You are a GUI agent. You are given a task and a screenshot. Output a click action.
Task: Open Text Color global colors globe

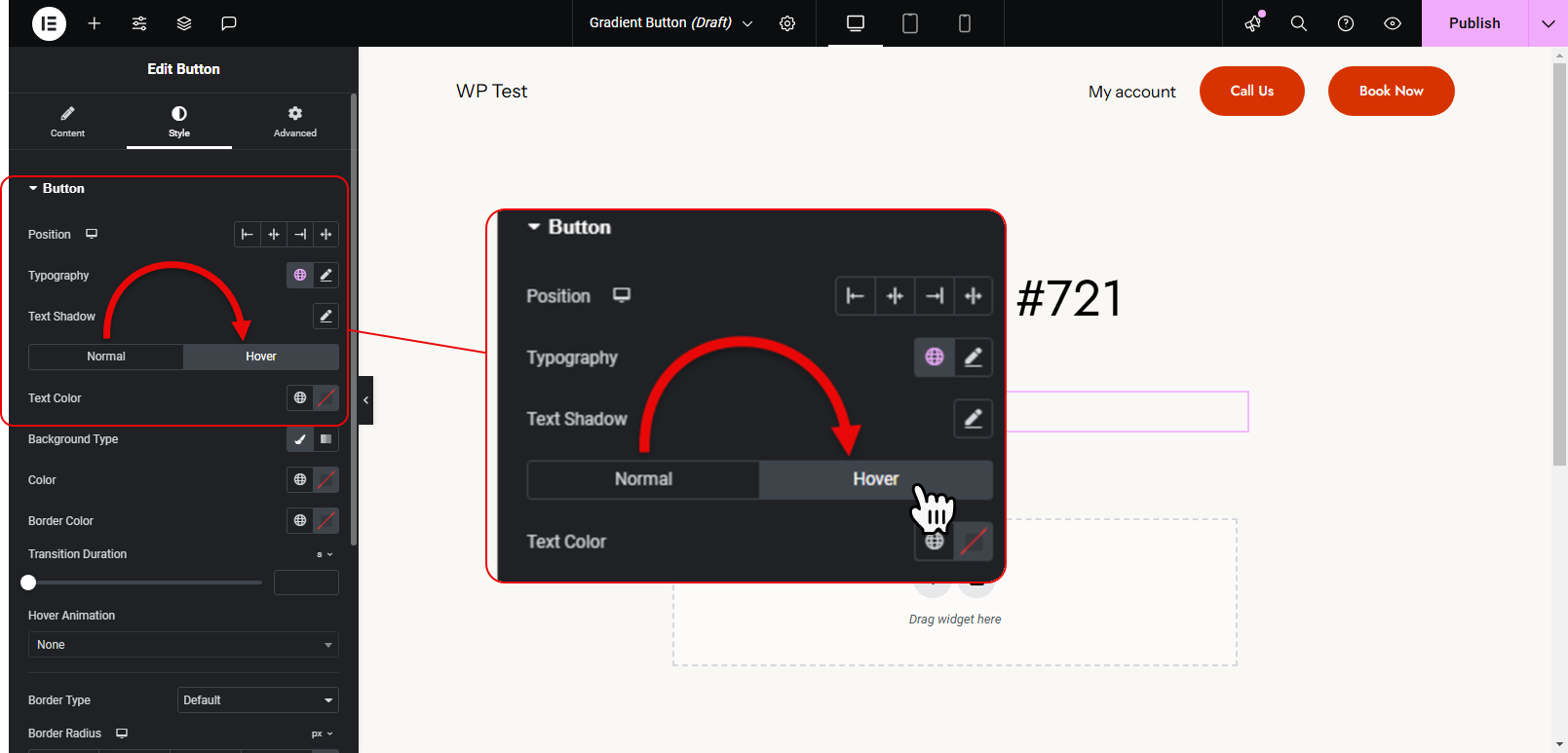coord(300,398)
